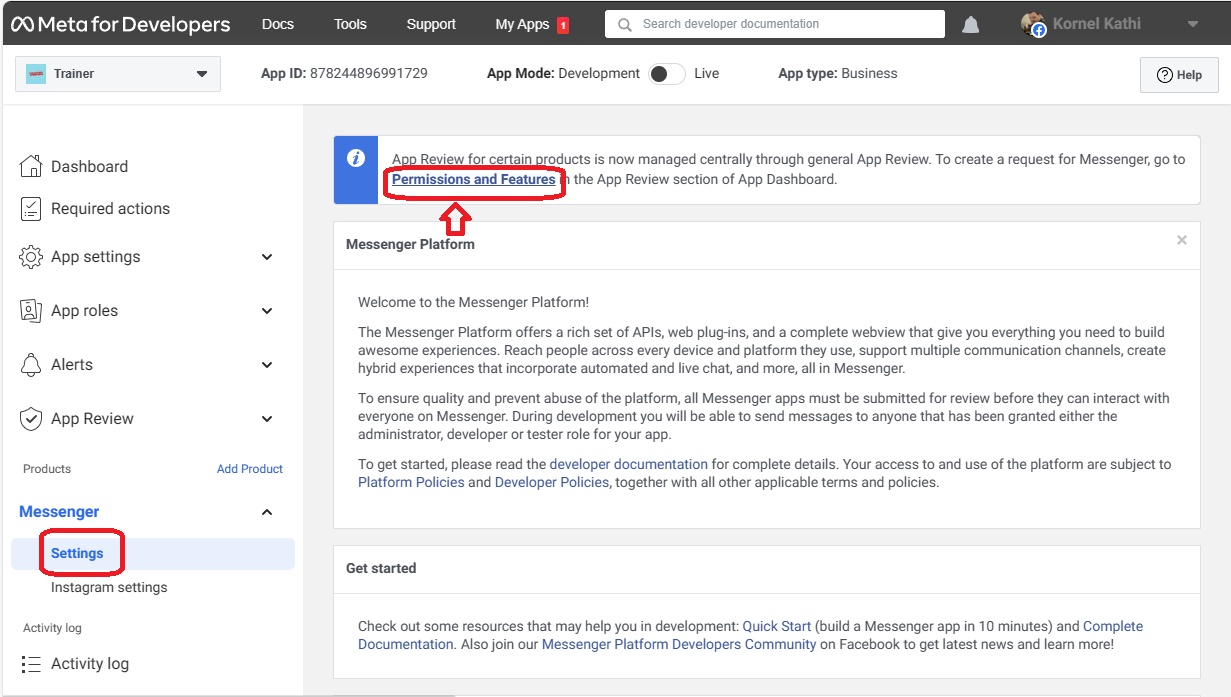
Task: Click the Required actions checklist icon
Action: 31,209
